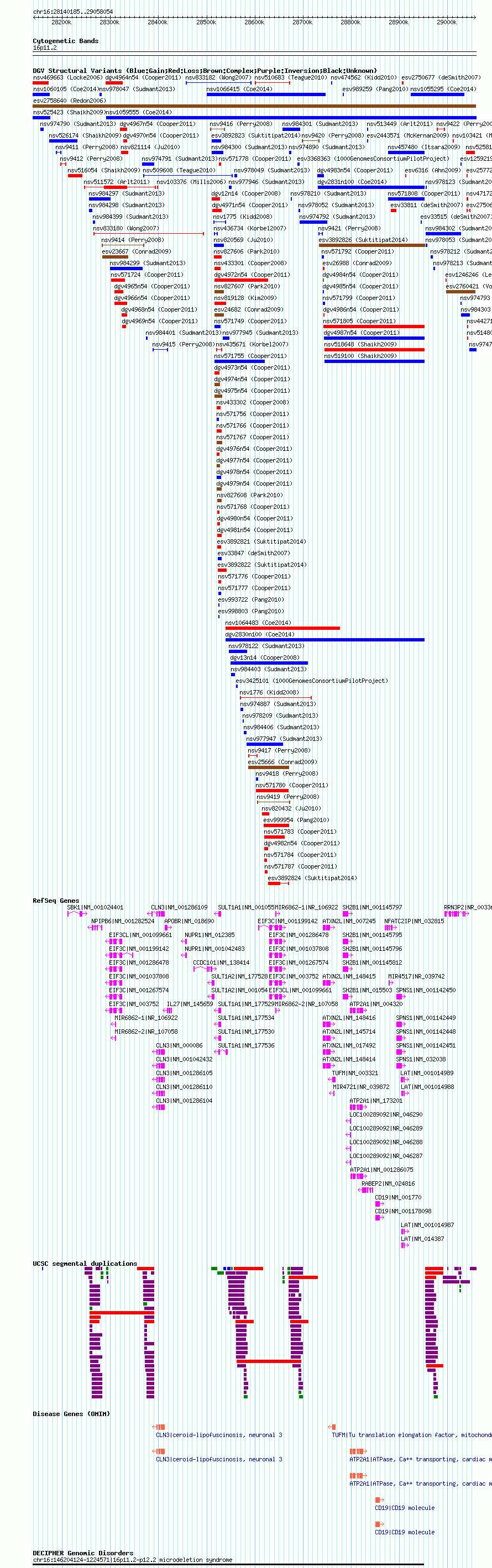The height and width of the screenshot is (1568, 492).
Task: Select variant esv3892824 (Suktitipat2014)
Action: (312, 878)
